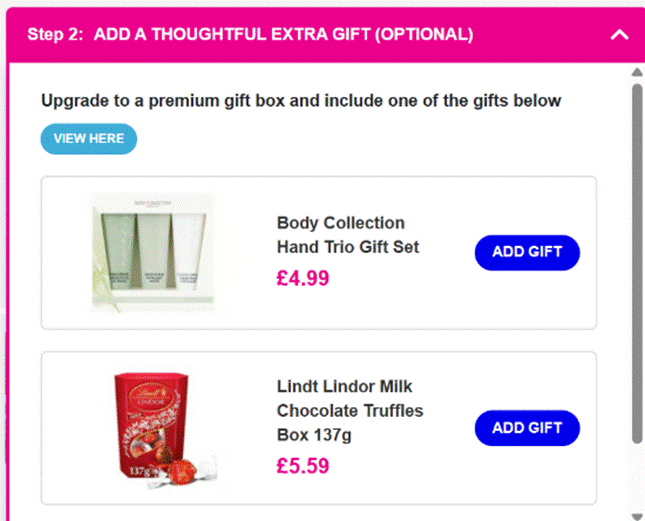Click the scrollbar track below the thumb
This screenshot has height=521, width=645.
click(637, 475)
